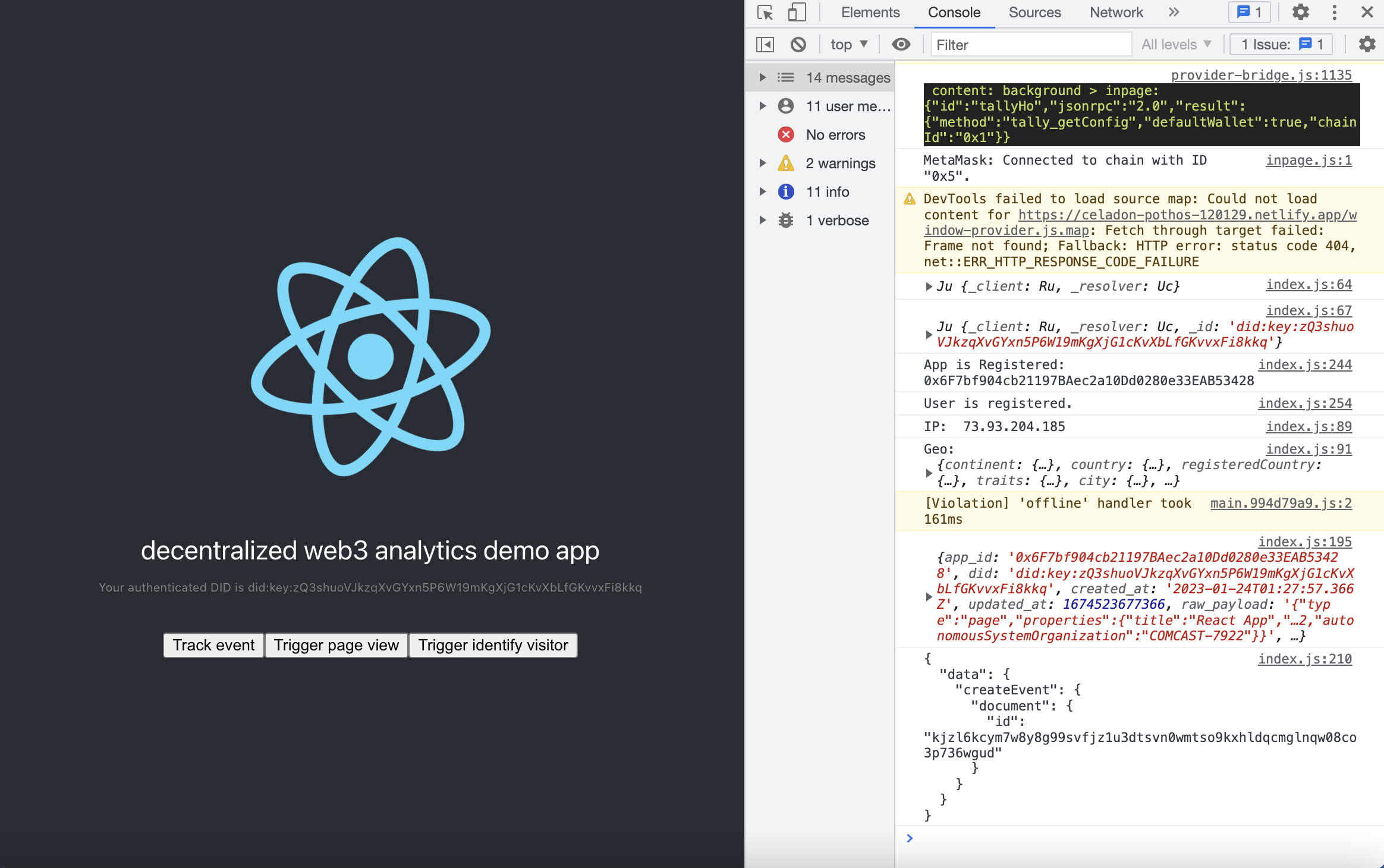Open index.js:254 source link

[1305, 404]
